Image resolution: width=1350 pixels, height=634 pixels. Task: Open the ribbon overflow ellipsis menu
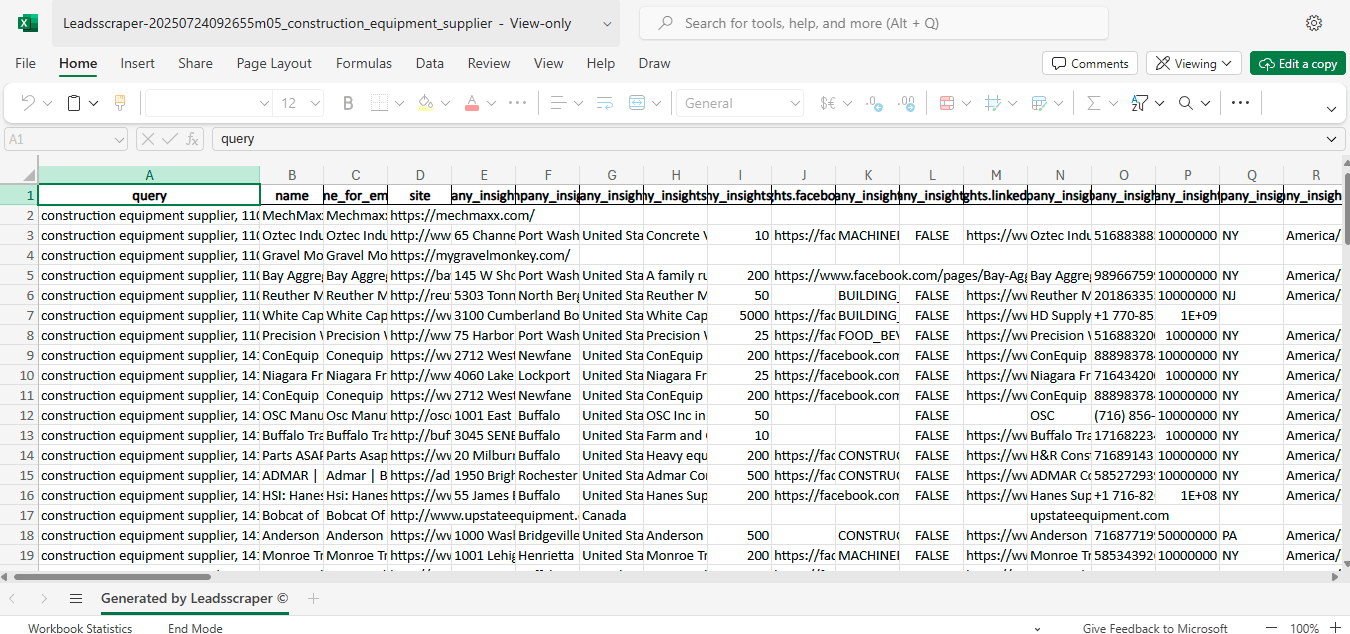[1240, 103]
